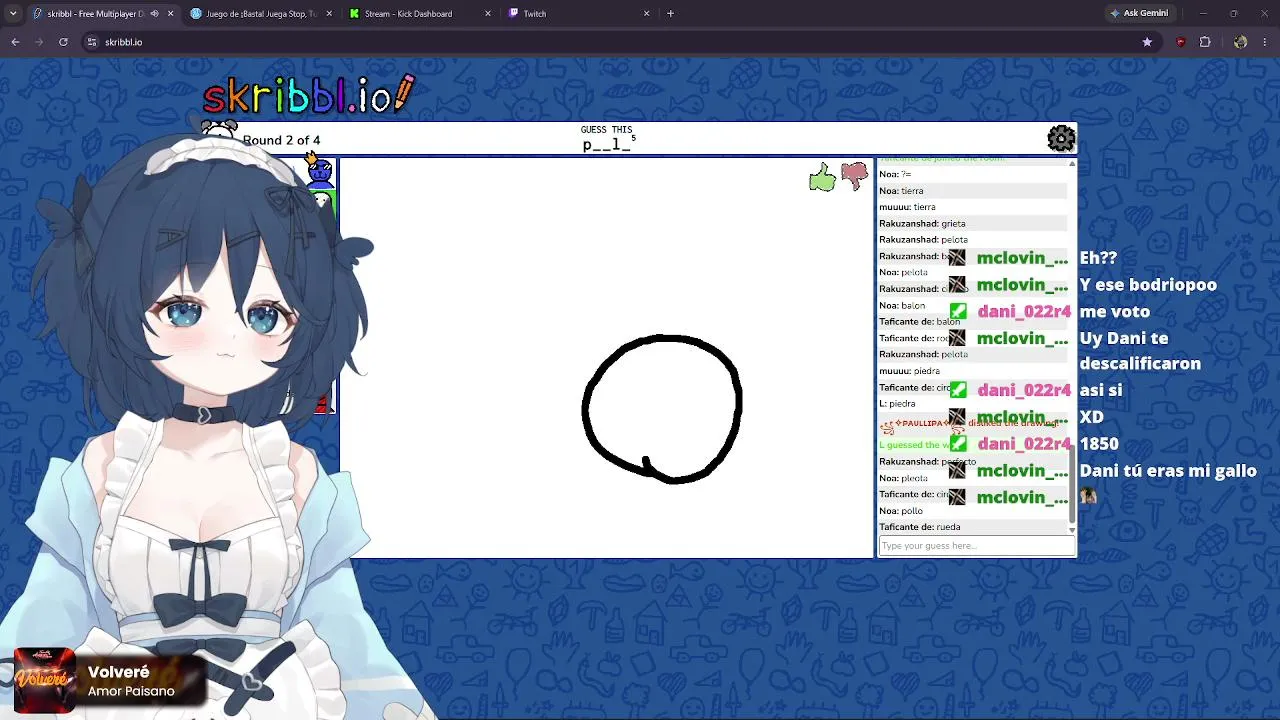Mute audio on the skribbl tab
Viewport: 1280px width, 720px height.
[x=154, y=14]
